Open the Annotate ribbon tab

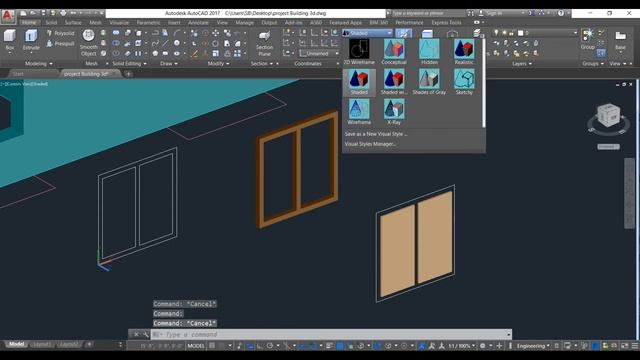[x=198, y=23]
